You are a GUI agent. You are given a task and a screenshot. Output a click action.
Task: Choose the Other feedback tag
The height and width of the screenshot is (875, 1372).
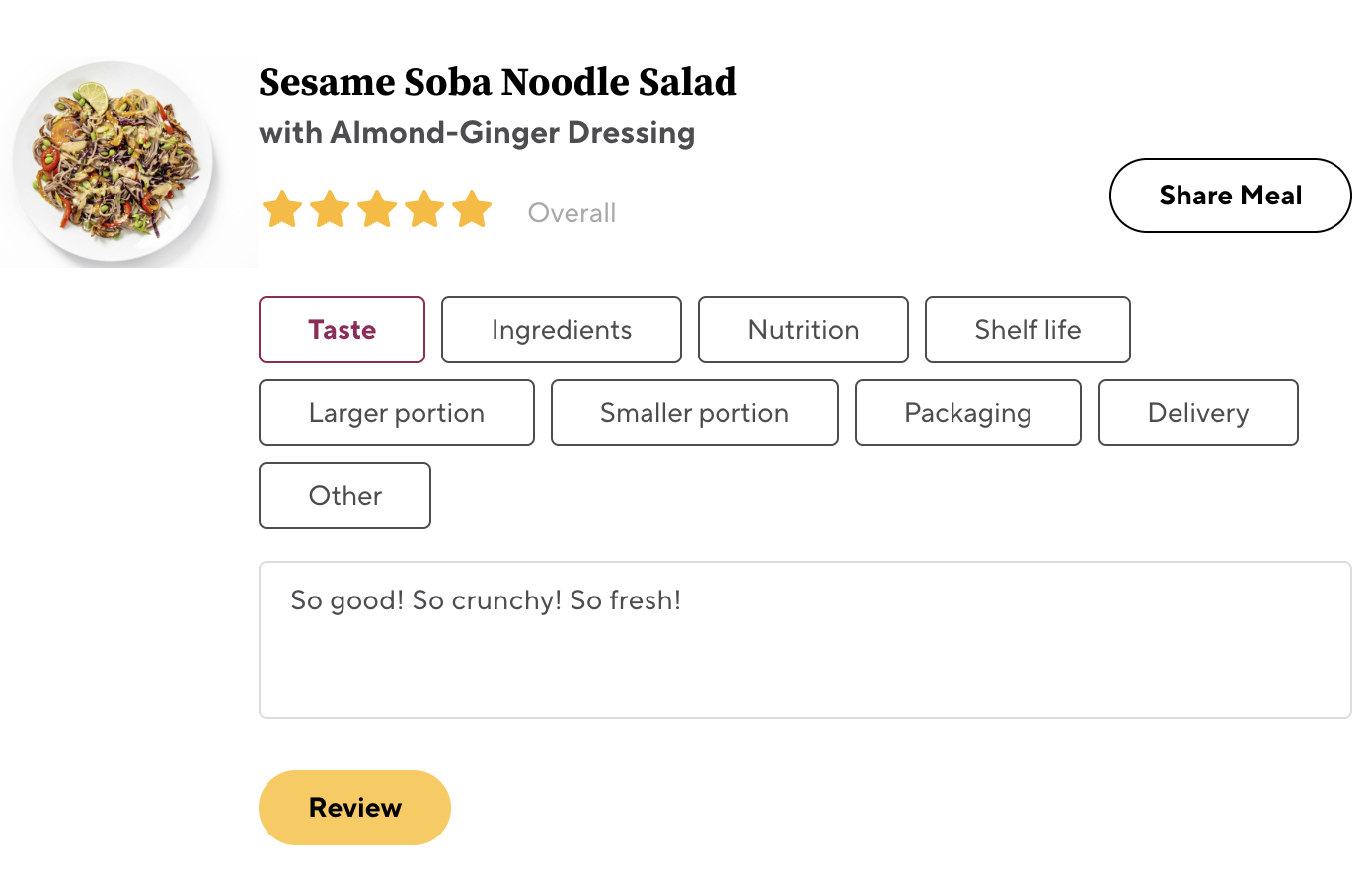tap(344, 496)
